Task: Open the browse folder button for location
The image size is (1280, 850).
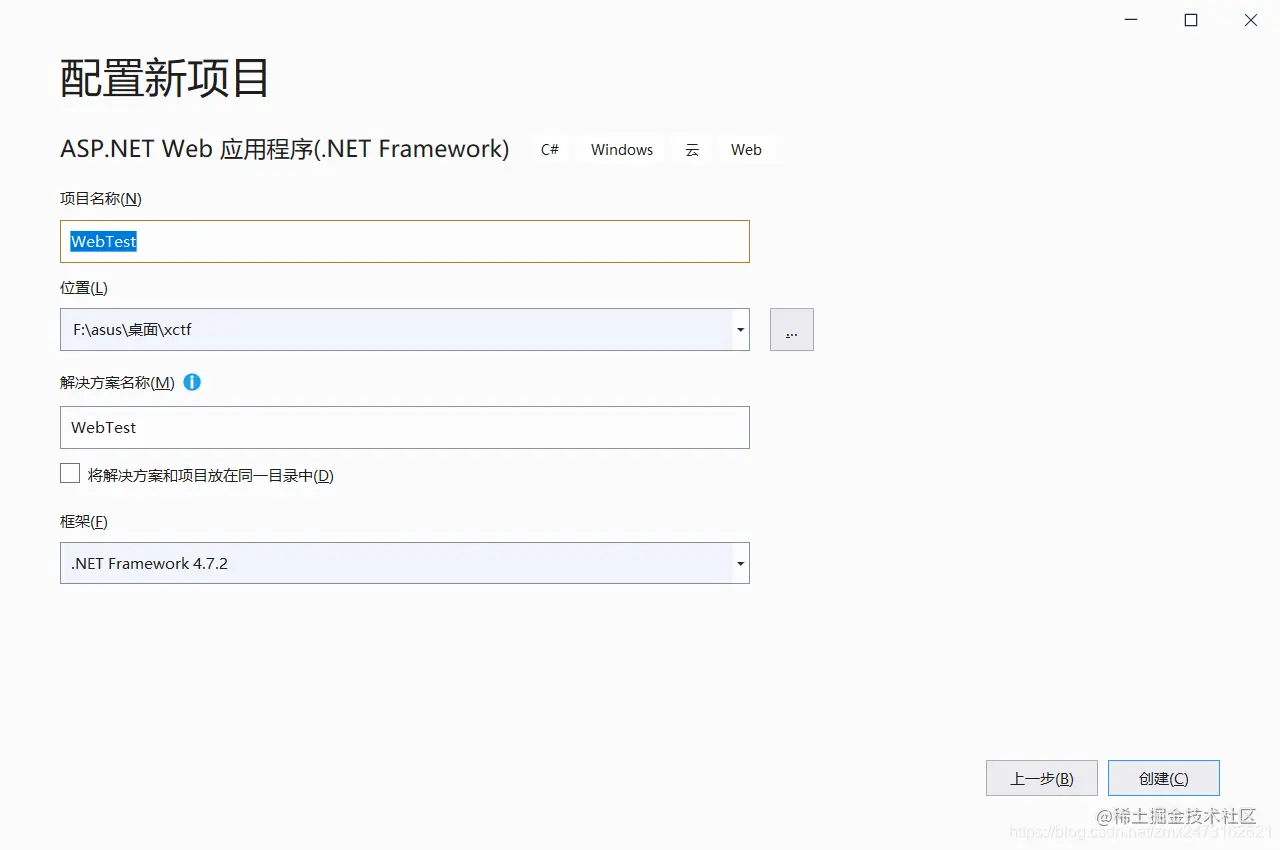Action: pos(791,329)
